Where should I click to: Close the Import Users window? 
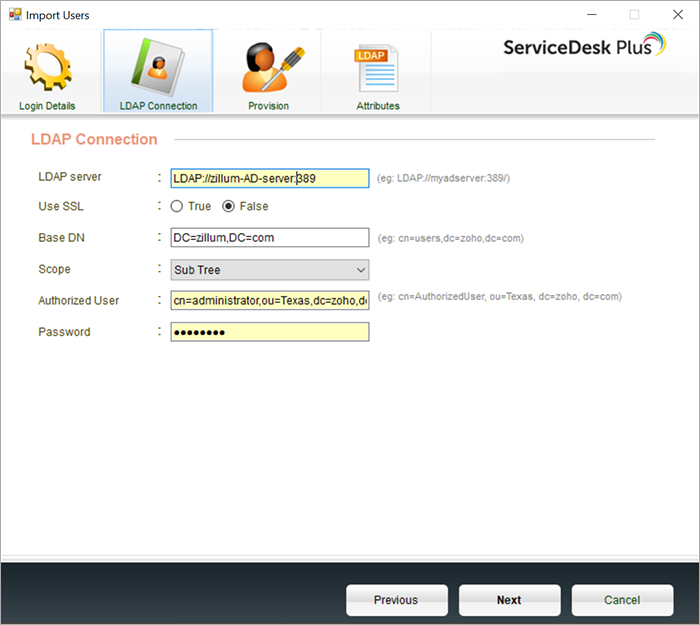[x=678, y=15]
